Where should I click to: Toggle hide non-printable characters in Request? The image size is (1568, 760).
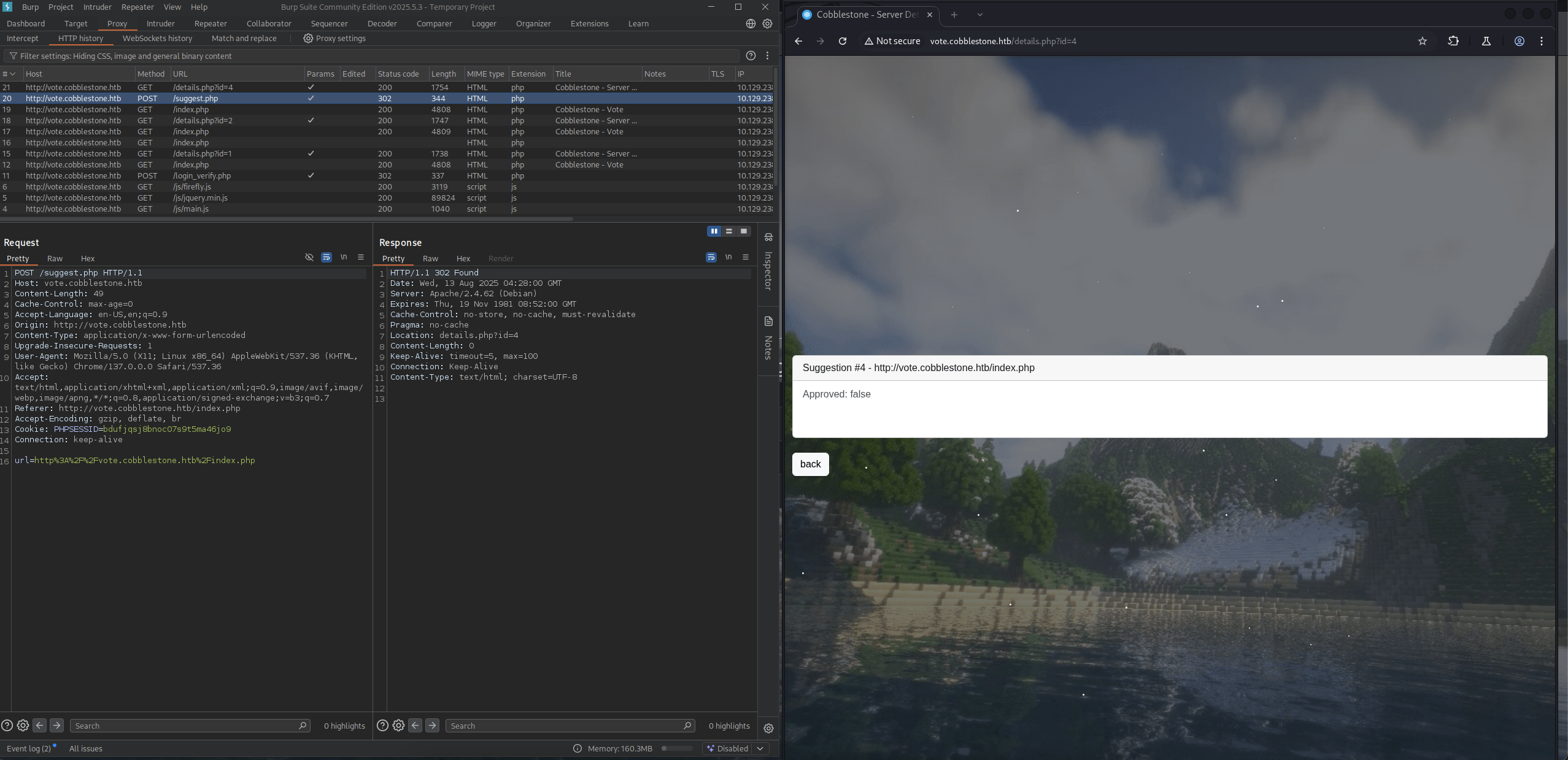click(309, 257)
